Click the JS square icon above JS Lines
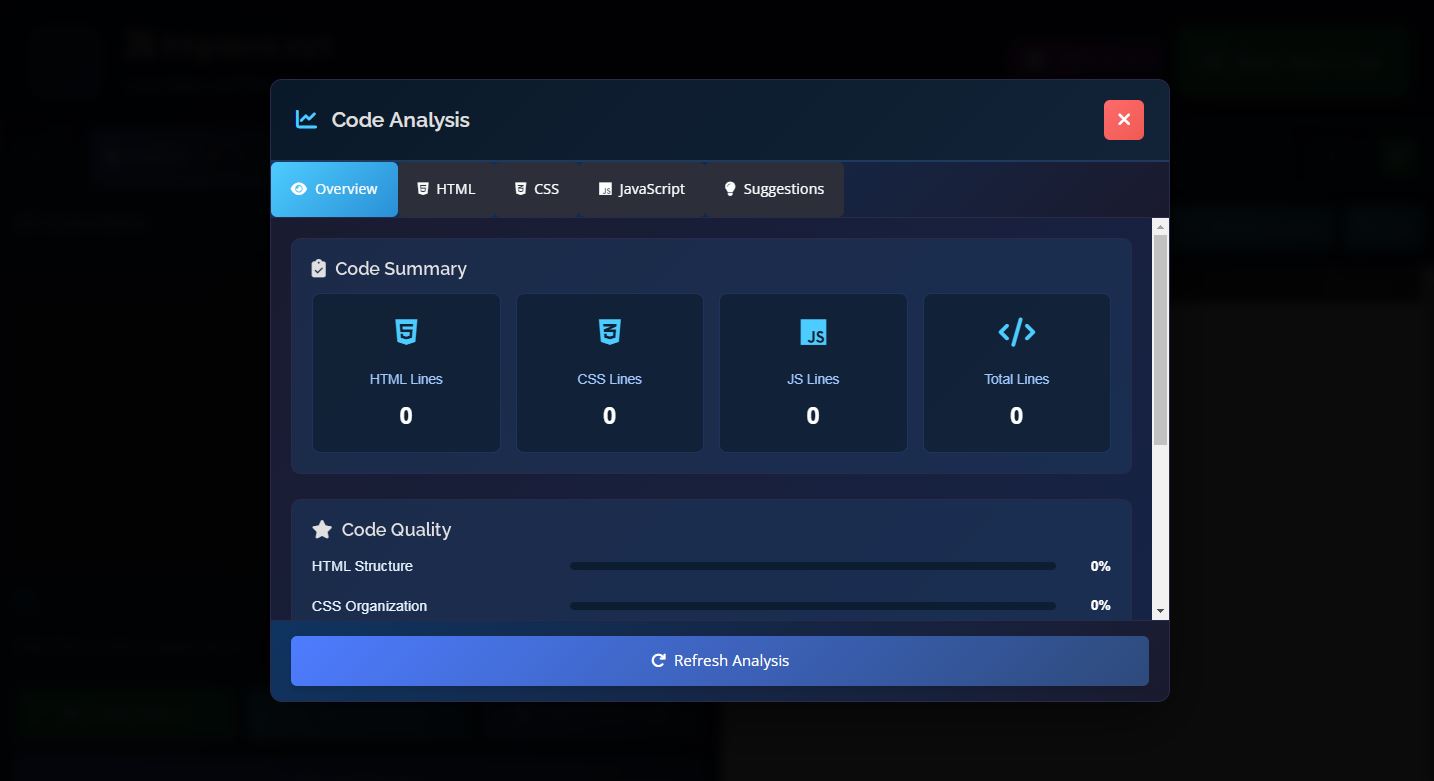 pyautogui.click(x=813, y=332)
